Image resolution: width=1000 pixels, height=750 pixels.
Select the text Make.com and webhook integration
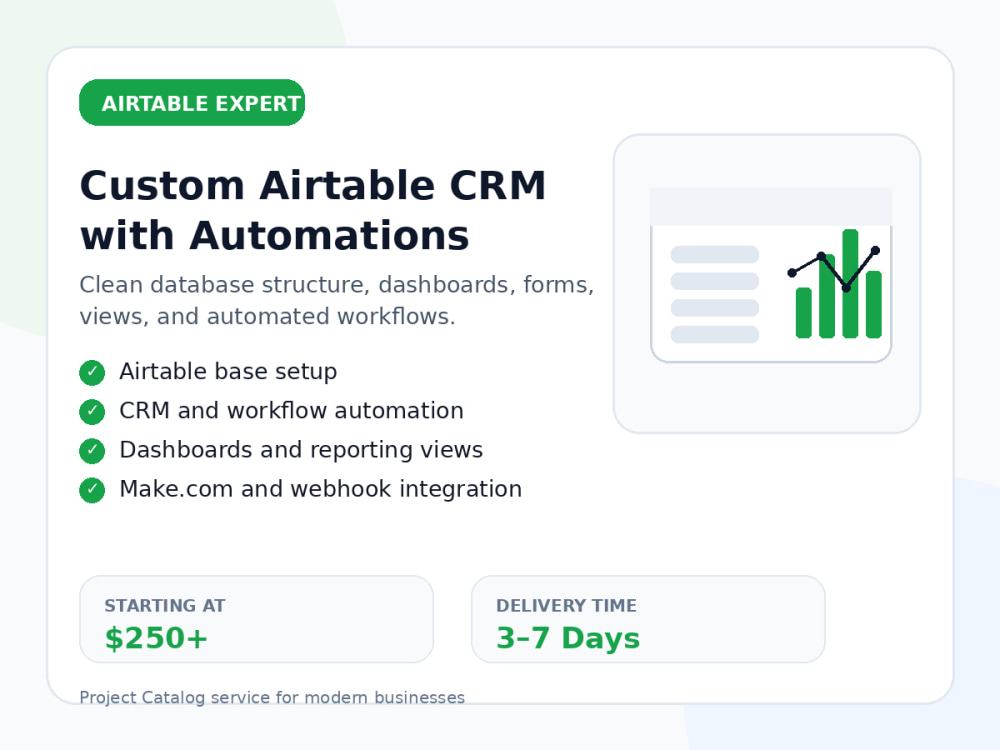pyautogui.click(x=321, y=489)
